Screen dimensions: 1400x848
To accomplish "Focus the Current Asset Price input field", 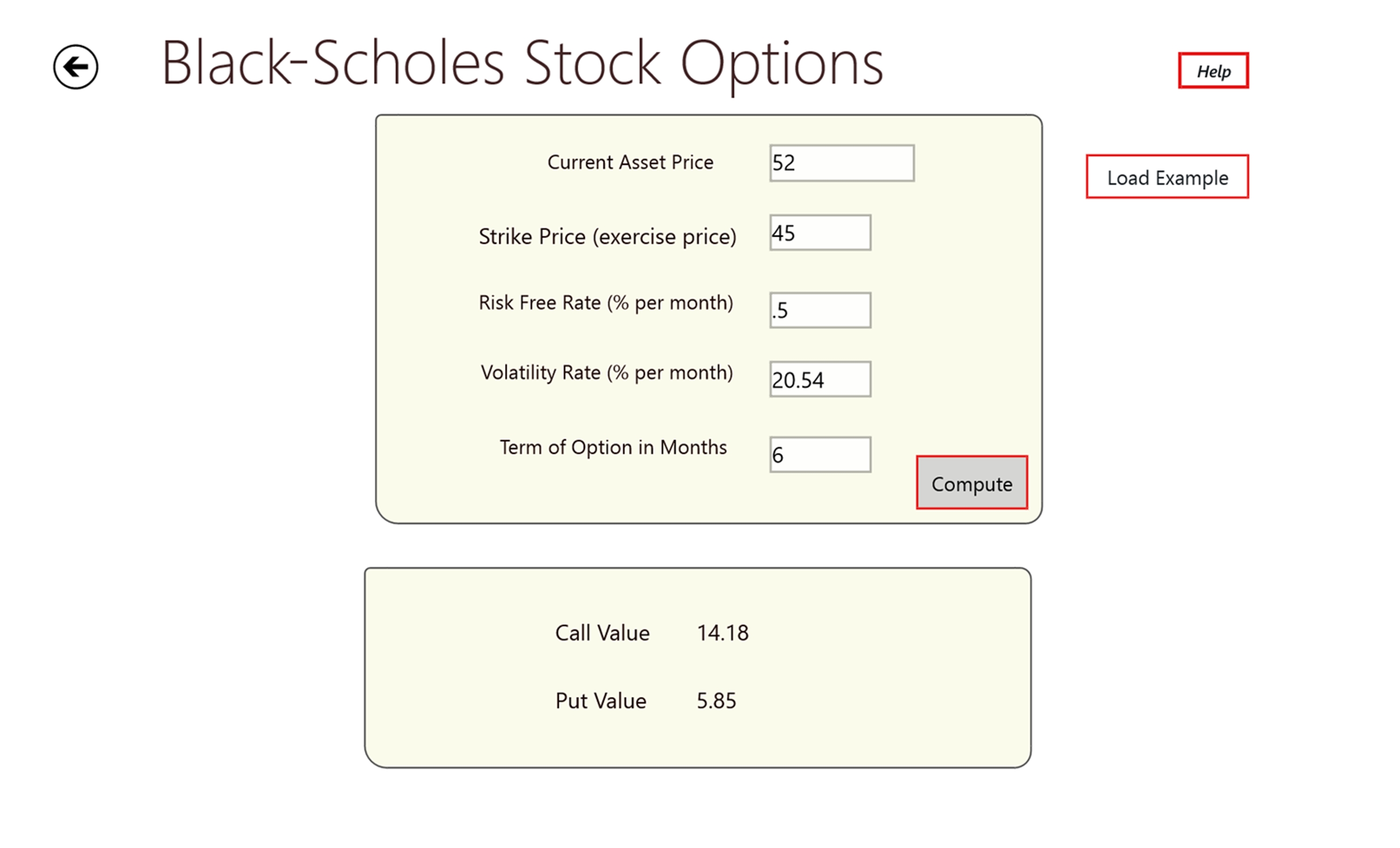I will (841, 163).
